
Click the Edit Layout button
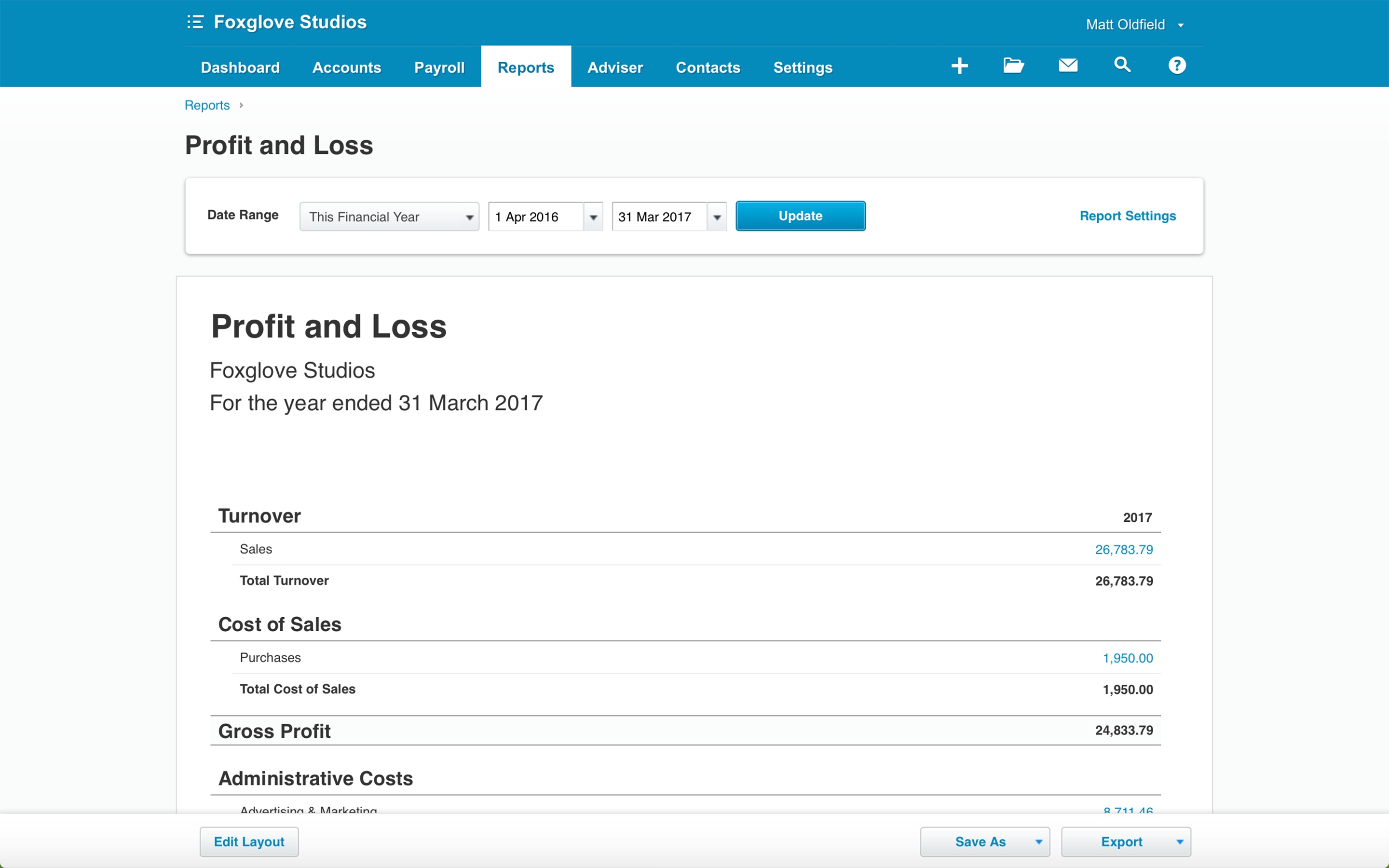pyautogui.click(x=249, y=840)
